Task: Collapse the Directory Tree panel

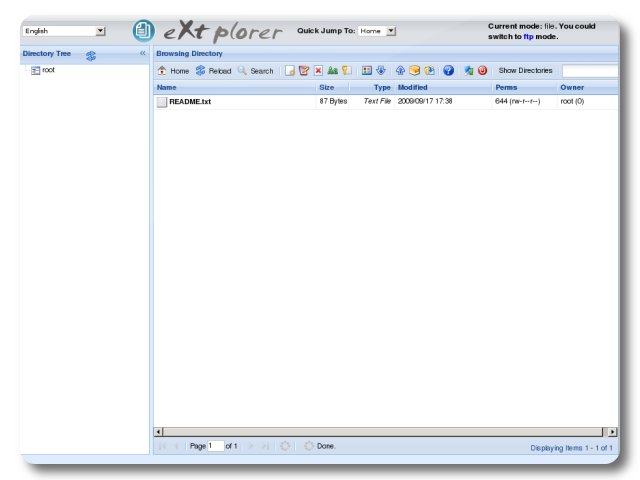Action: 142,53
